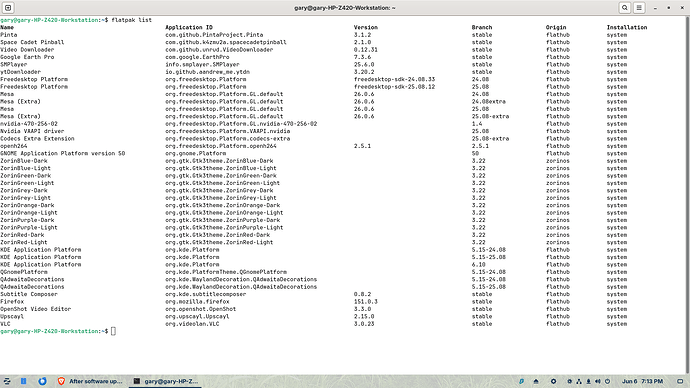The height and width of the screenshot is (388, 690).
Task: Open the terminal hamburger menu
Action: [639, 7]
